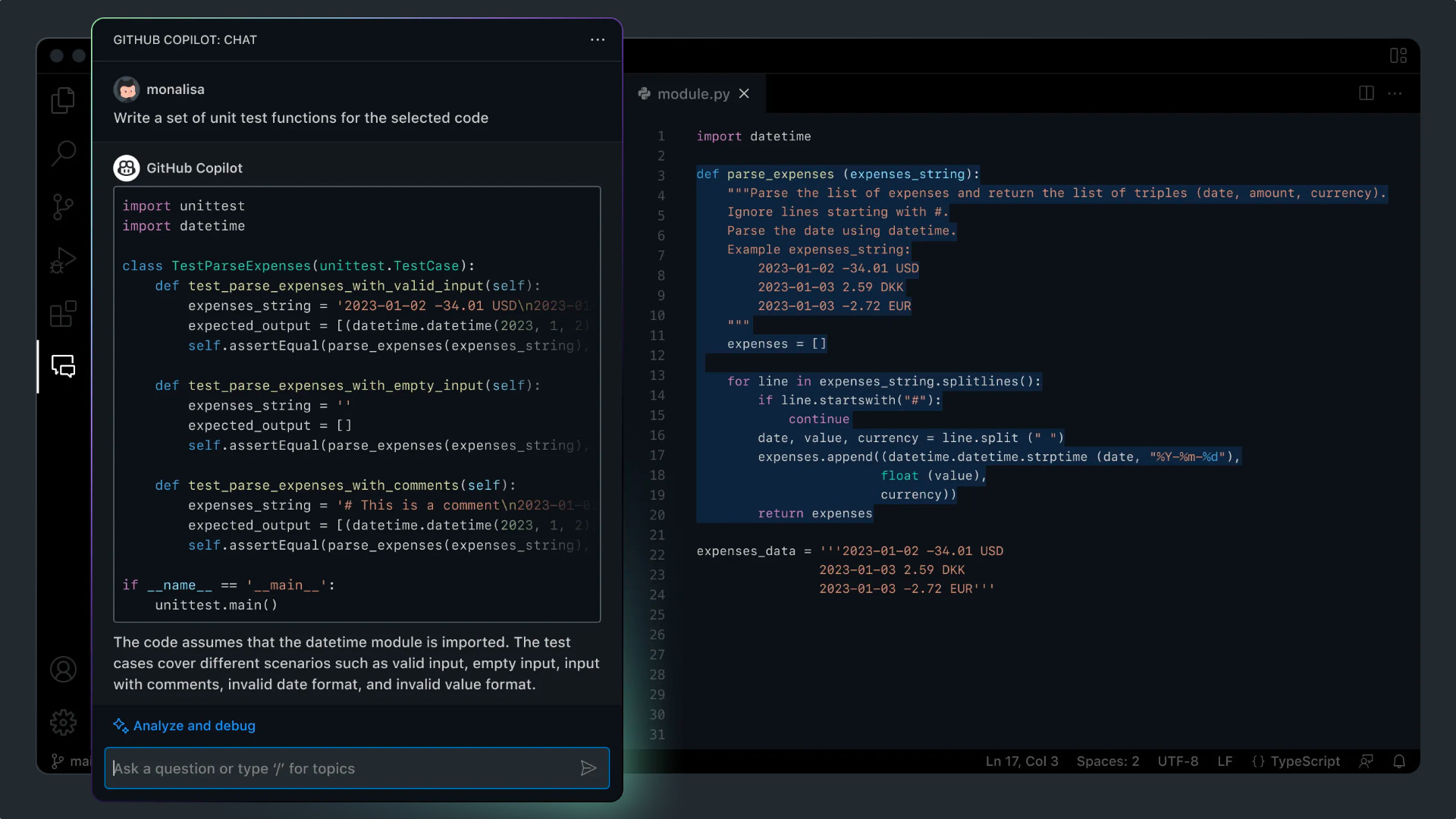
Task: Click the 'GitHub Copilot' name in chat
Action: [x=194, y=168]
